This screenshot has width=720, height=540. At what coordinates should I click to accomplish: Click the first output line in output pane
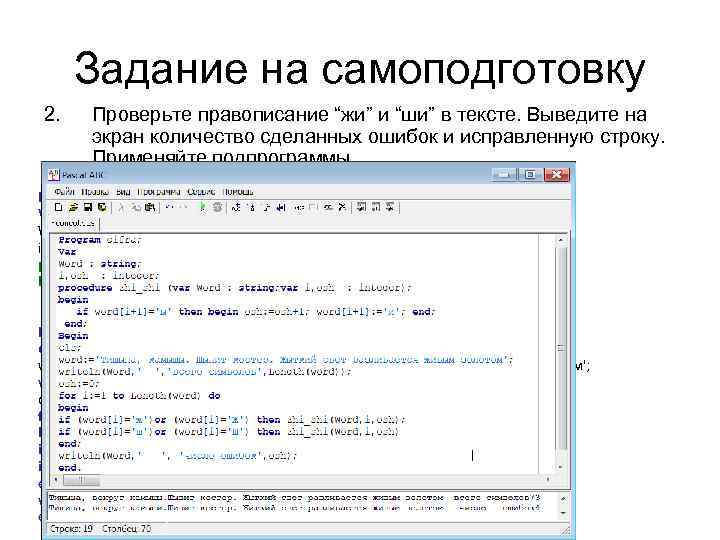295,497
